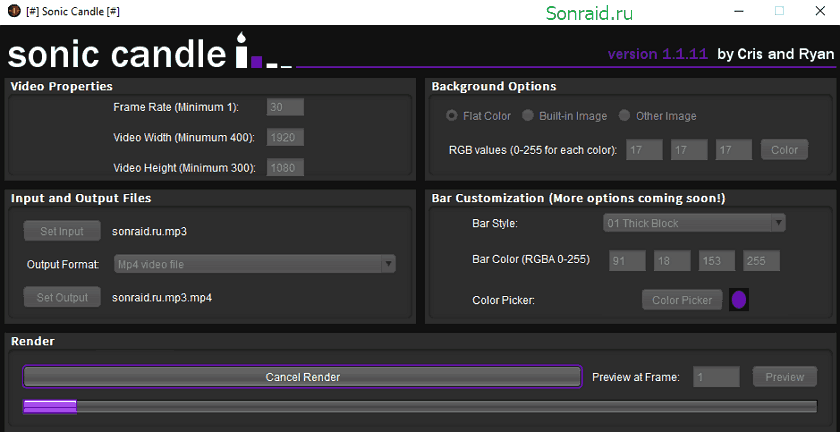Click the Background Options heading
This screenshot has height=432, width=840.
494,86
